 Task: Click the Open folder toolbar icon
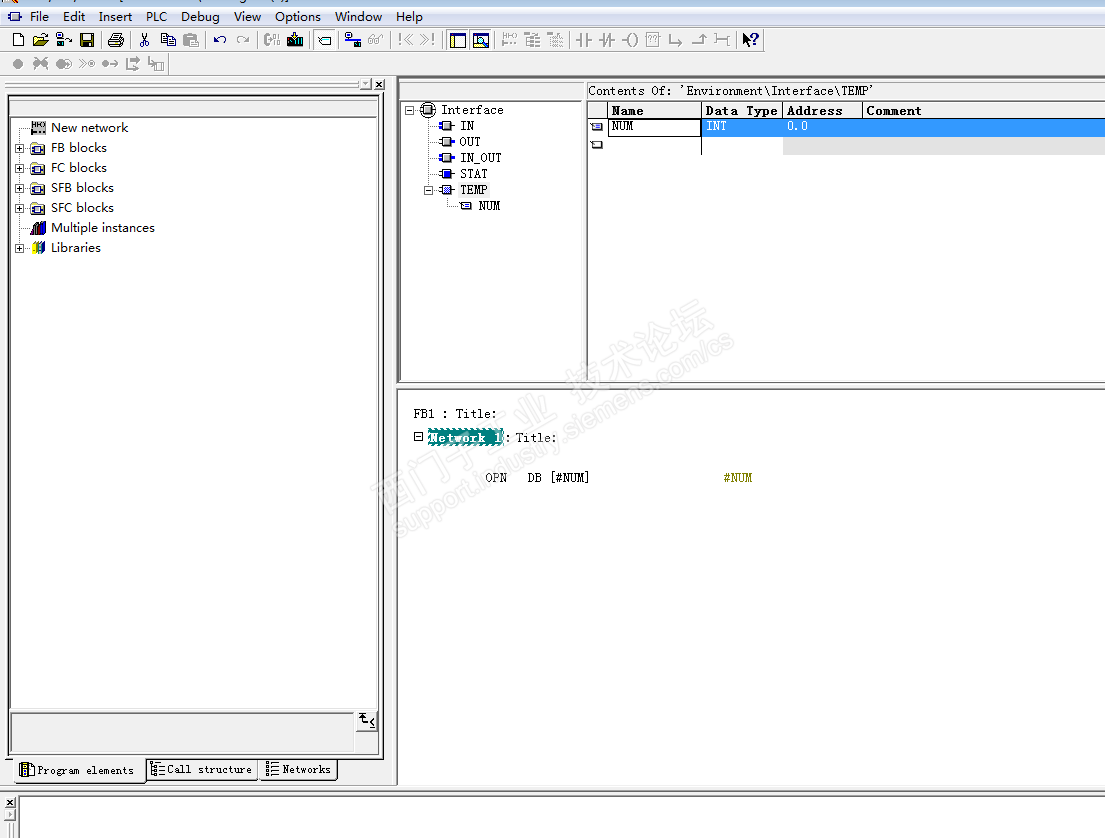pos(40,40)
